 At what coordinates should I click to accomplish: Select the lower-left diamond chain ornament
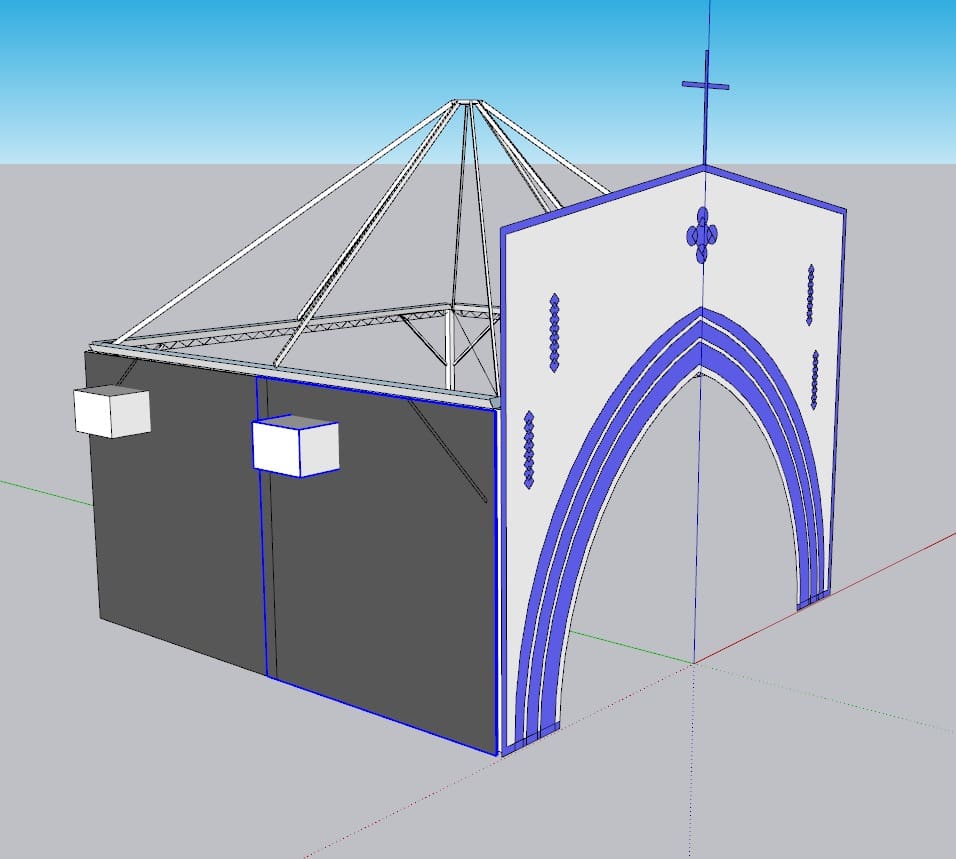click(x=529, y=450)
